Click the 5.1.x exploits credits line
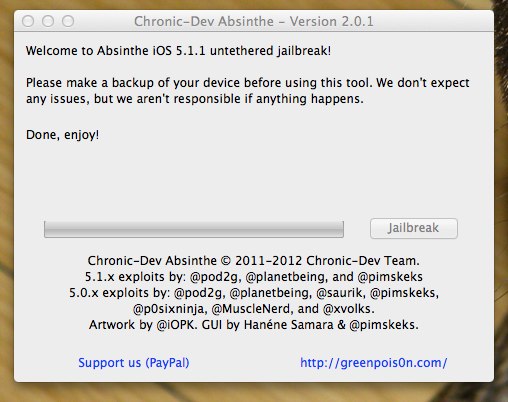 tap(254, 277)
